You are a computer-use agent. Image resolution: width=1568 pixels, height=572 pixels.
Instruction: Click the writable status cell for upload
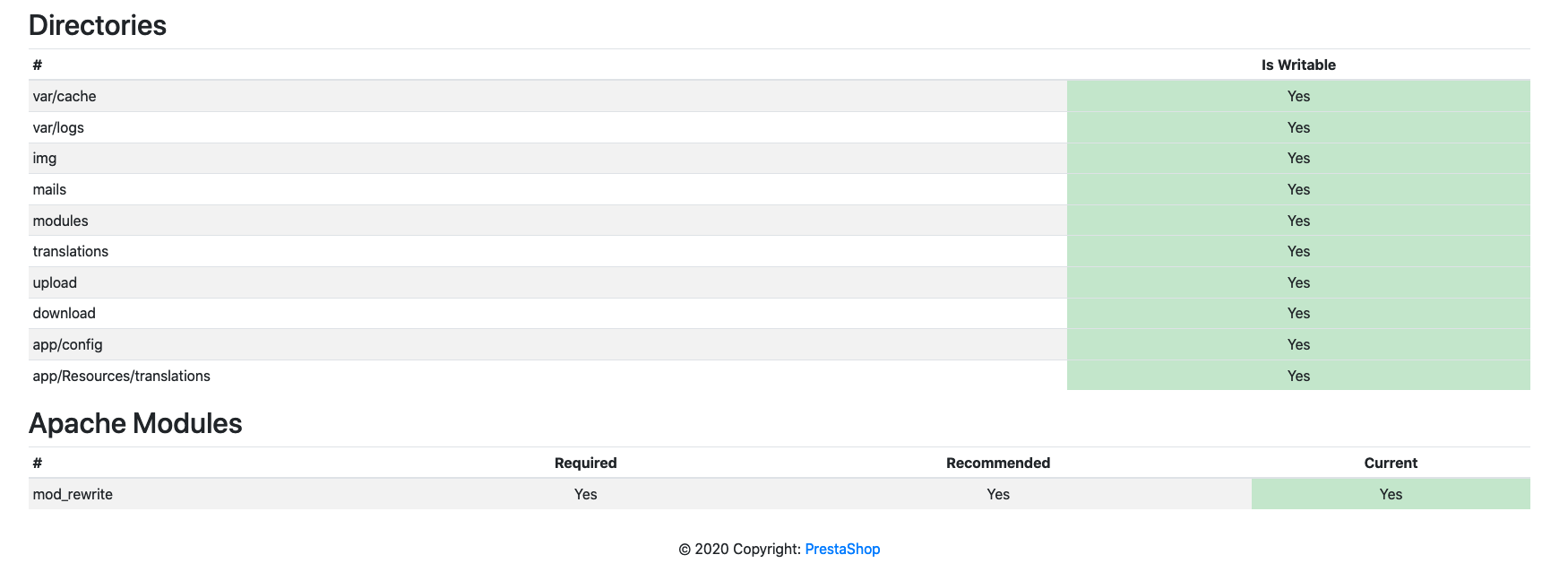1297,282
